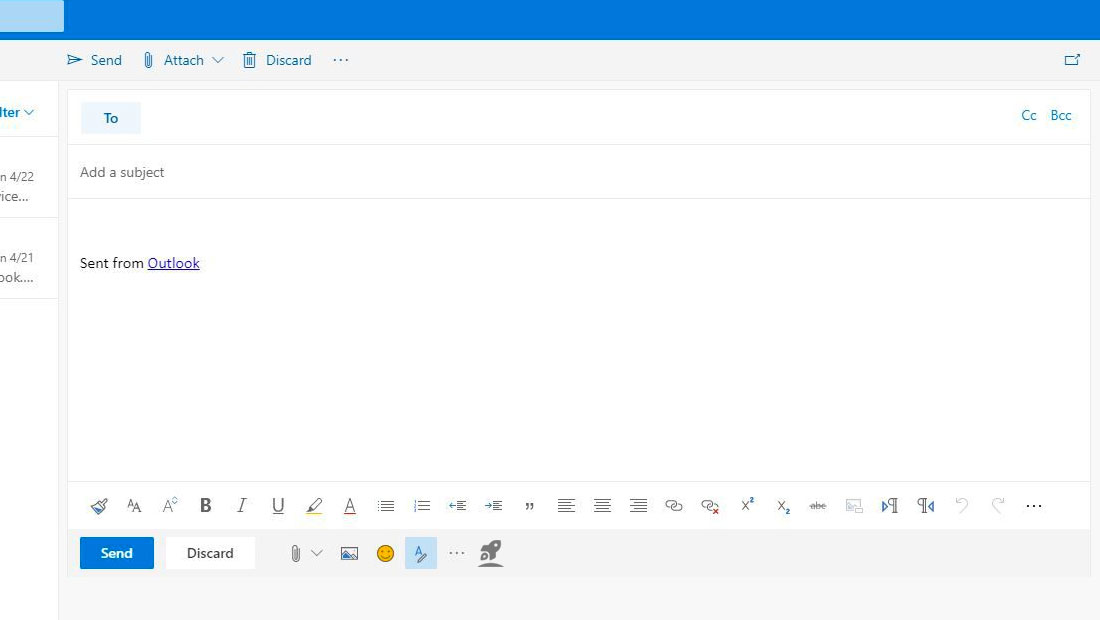Click Attach in the top toolbar
This screenshot has width=1100, height=620.
click(x=174, y=60)
